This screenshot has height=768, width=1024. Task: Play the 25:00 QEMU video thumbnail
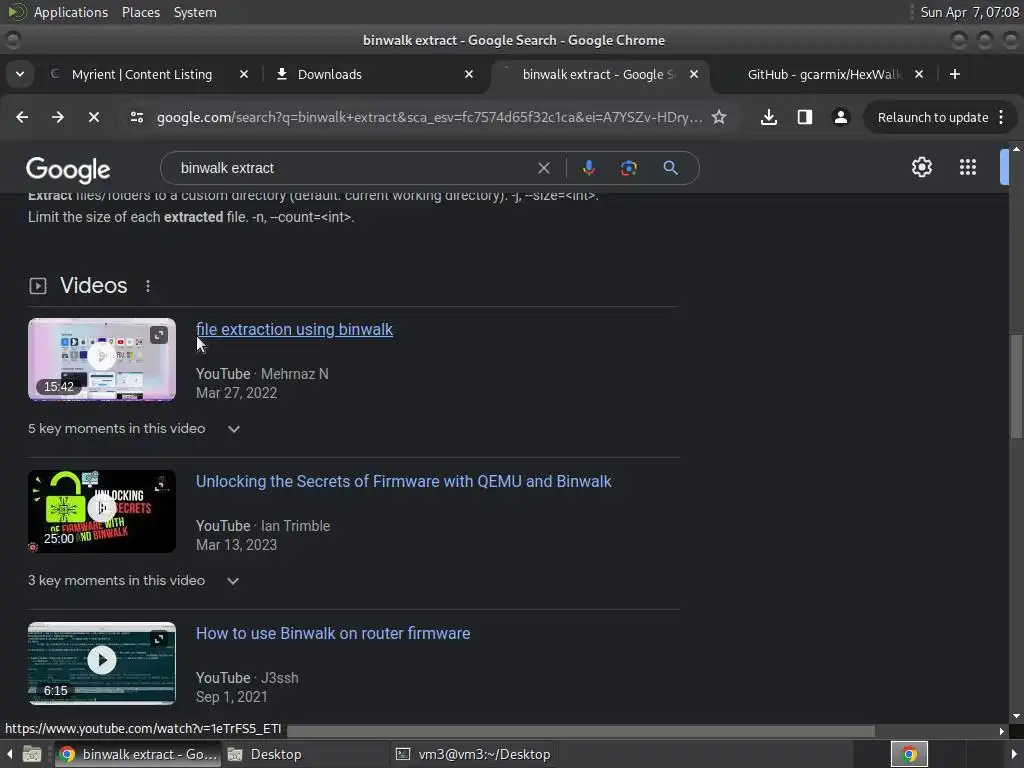click(102, 511)
